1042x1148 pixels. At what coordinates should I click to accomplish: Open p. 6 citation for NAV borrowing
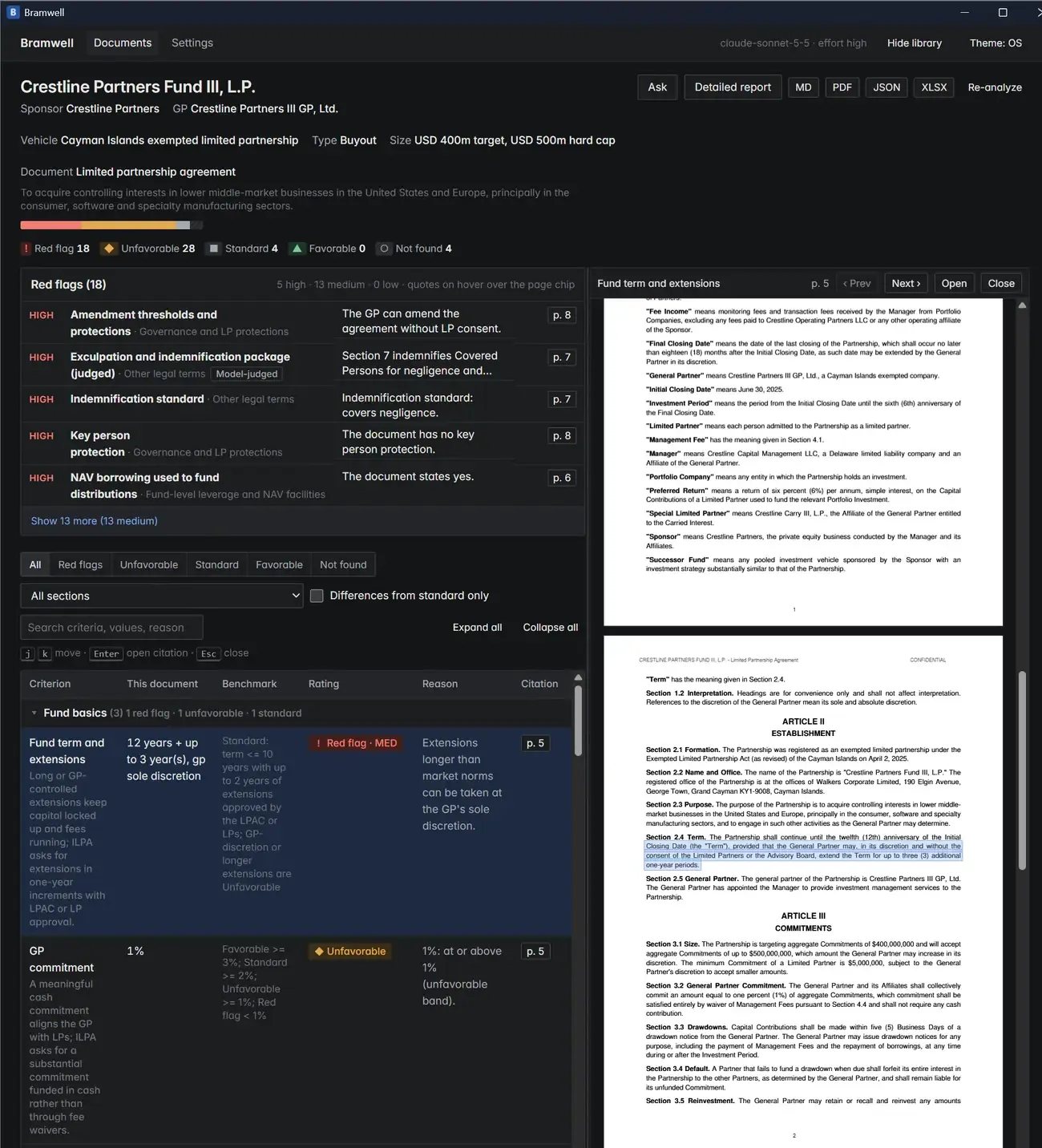click(x=562, y=478)
